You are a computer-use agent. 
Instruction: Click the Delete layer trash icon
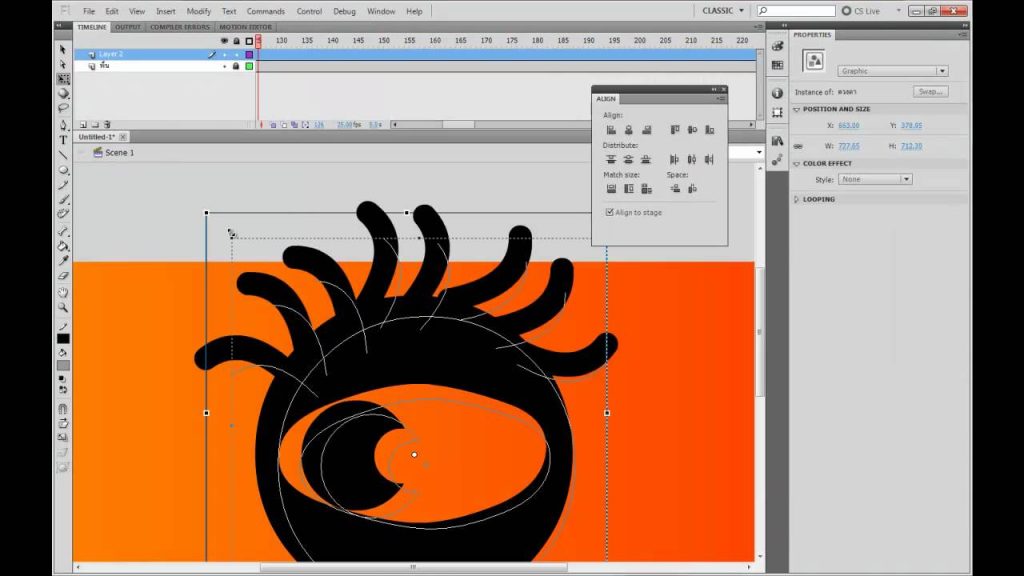tap(107, 124)
